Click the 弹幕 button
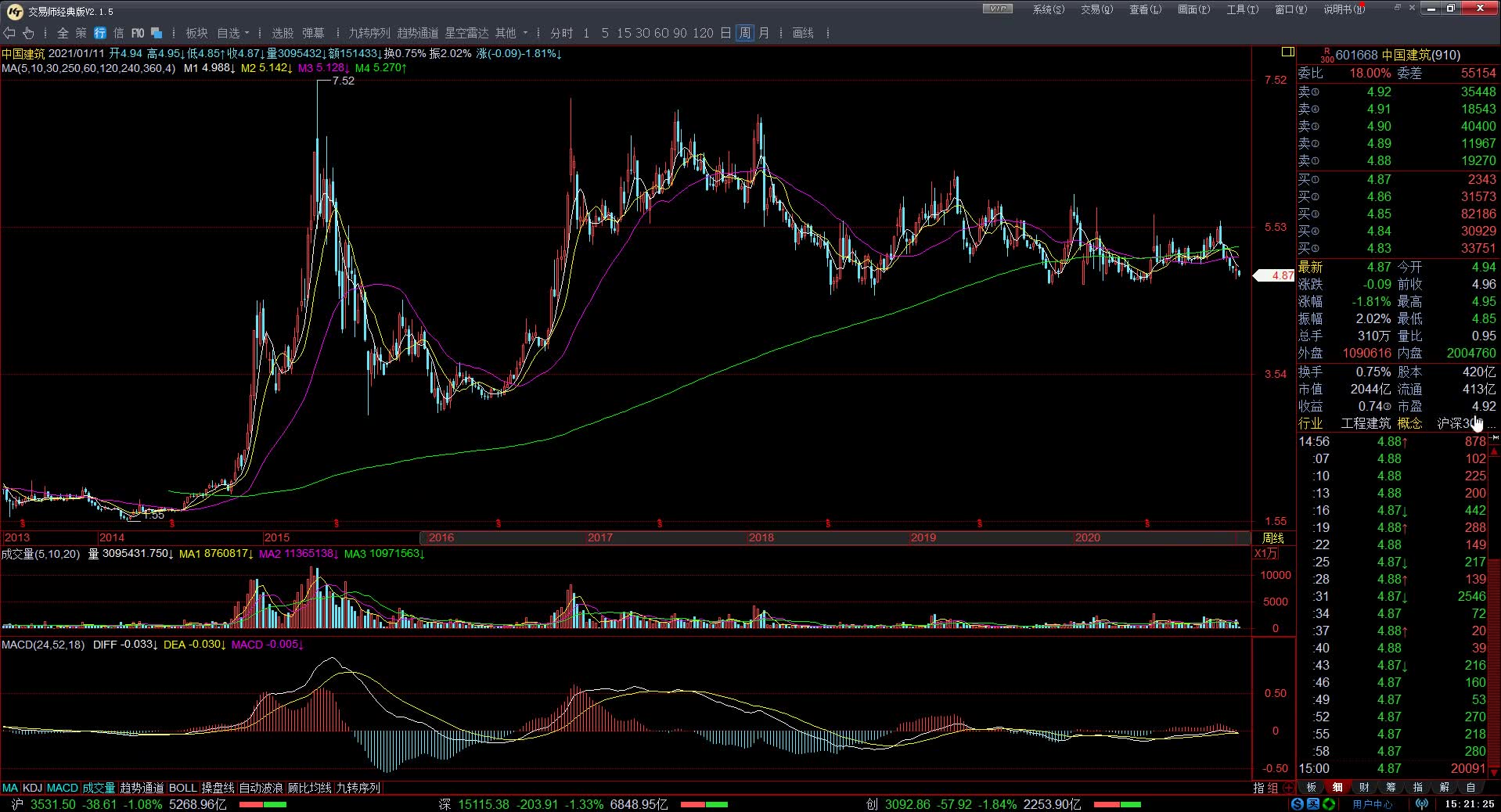1501x812 pixels. [x=313, y=33]
